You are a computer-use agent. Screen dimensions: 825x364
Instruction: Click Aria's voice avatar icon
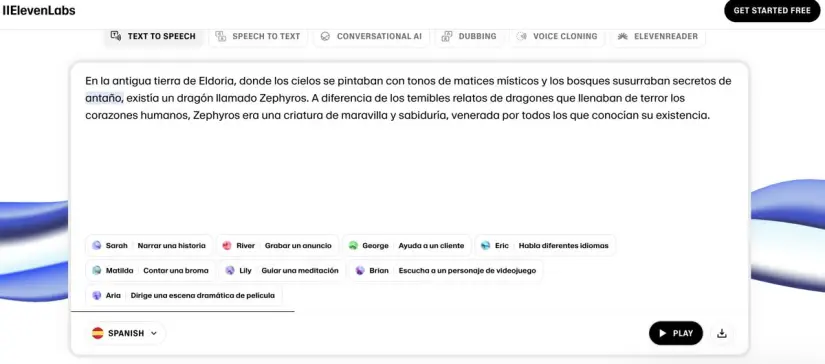tap(96, 296)
